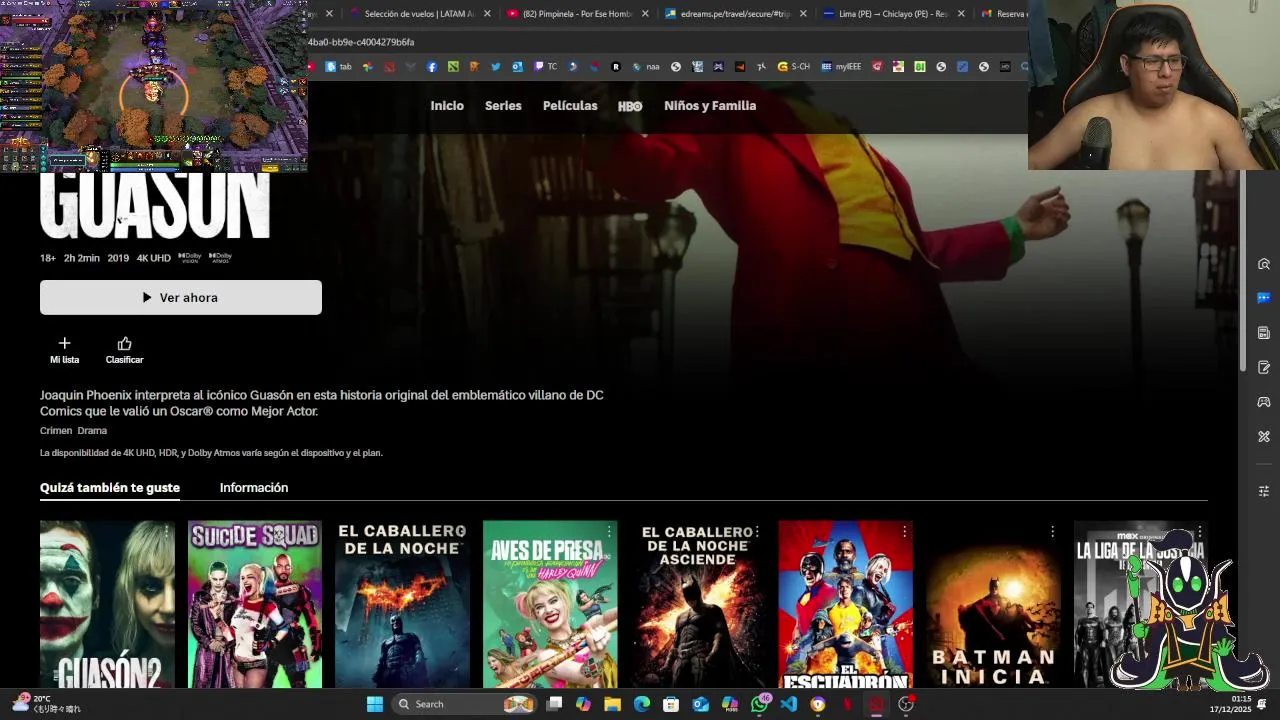The width and height of the screenshot is (1280, 720).
Task: Open the Inicio menu item
Action: (x=447, y=106)
